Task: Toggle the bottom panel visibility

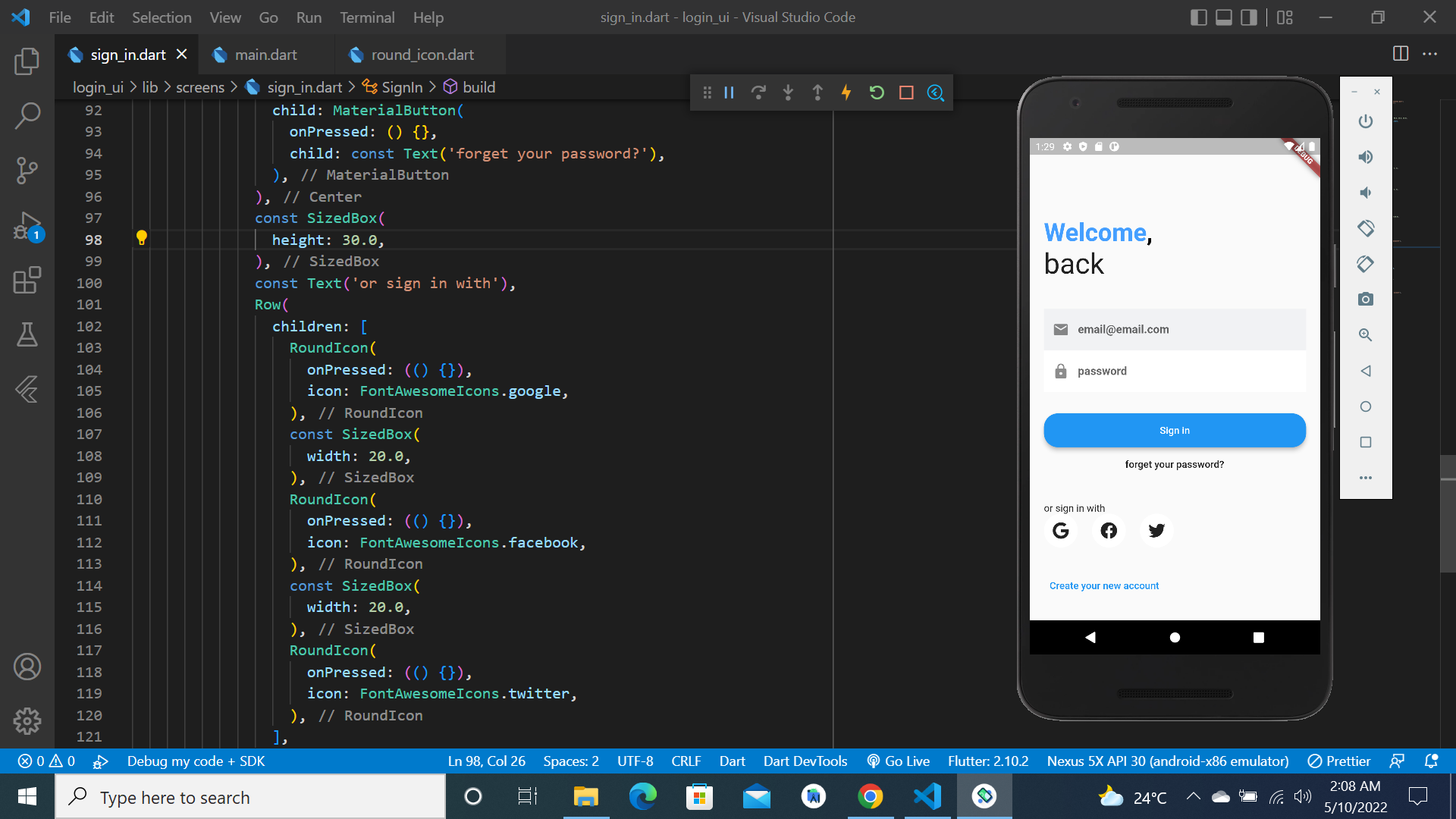Action: (1223, 17)
